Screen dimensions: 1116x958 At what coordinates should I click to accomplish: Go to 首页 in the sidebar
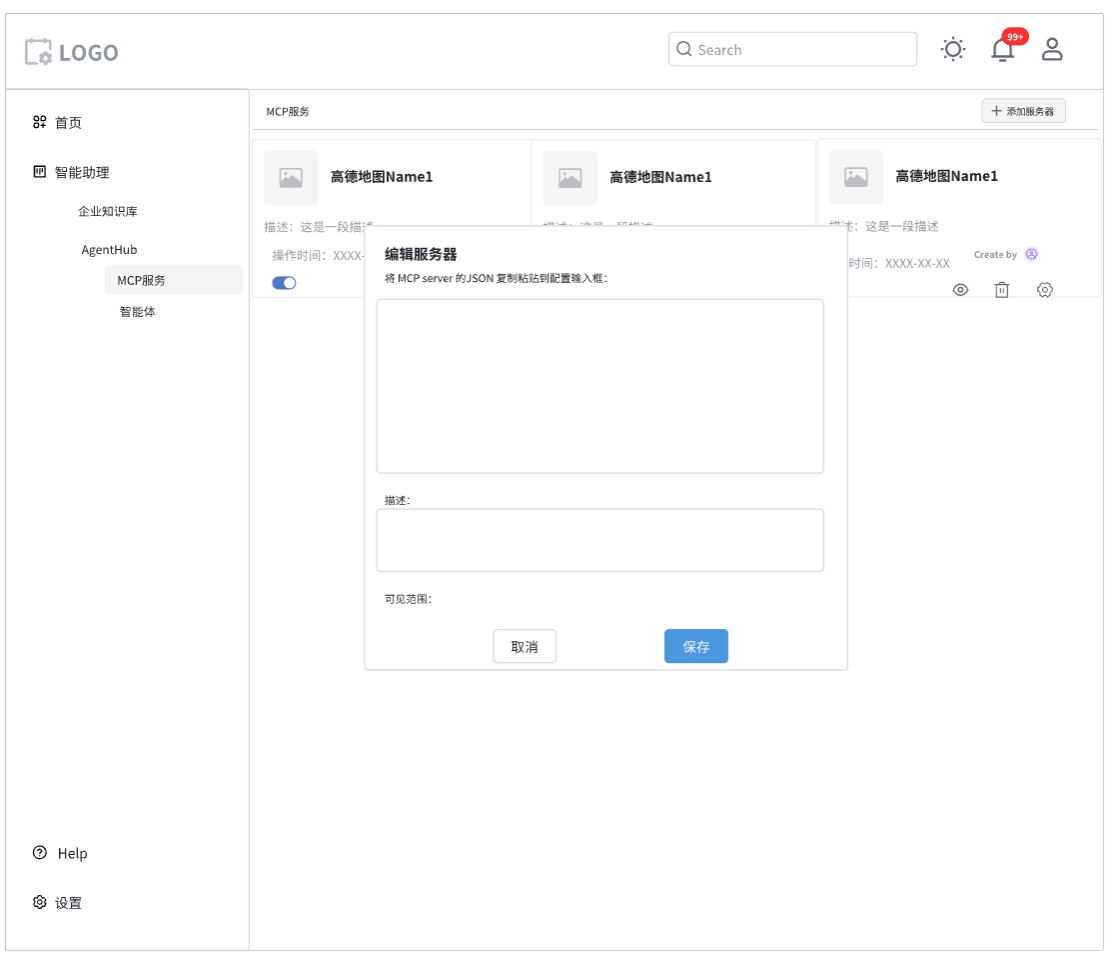[68, 122]
